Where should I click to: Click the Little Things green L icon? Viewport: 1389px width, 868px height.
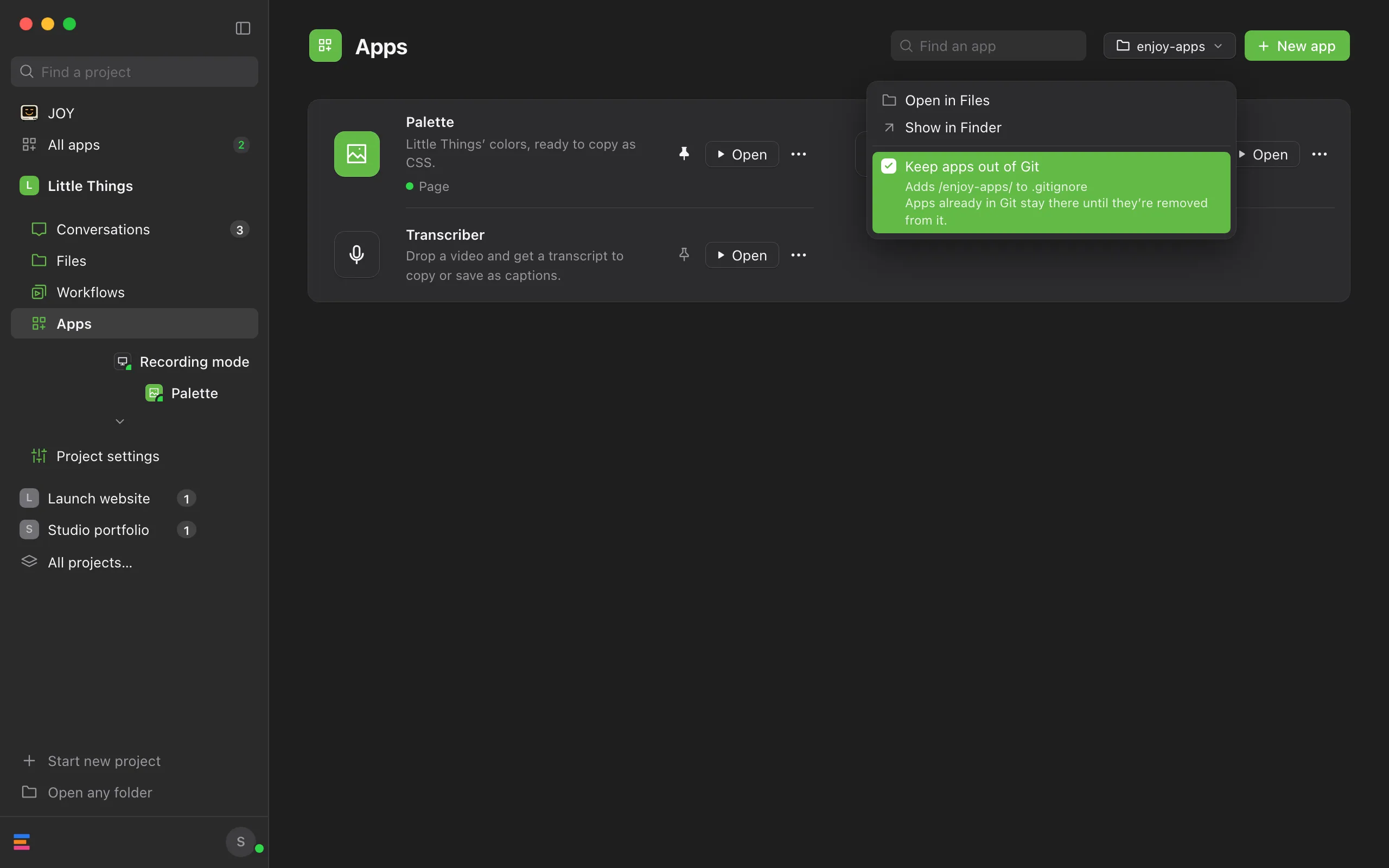click(x=29, y=186)
